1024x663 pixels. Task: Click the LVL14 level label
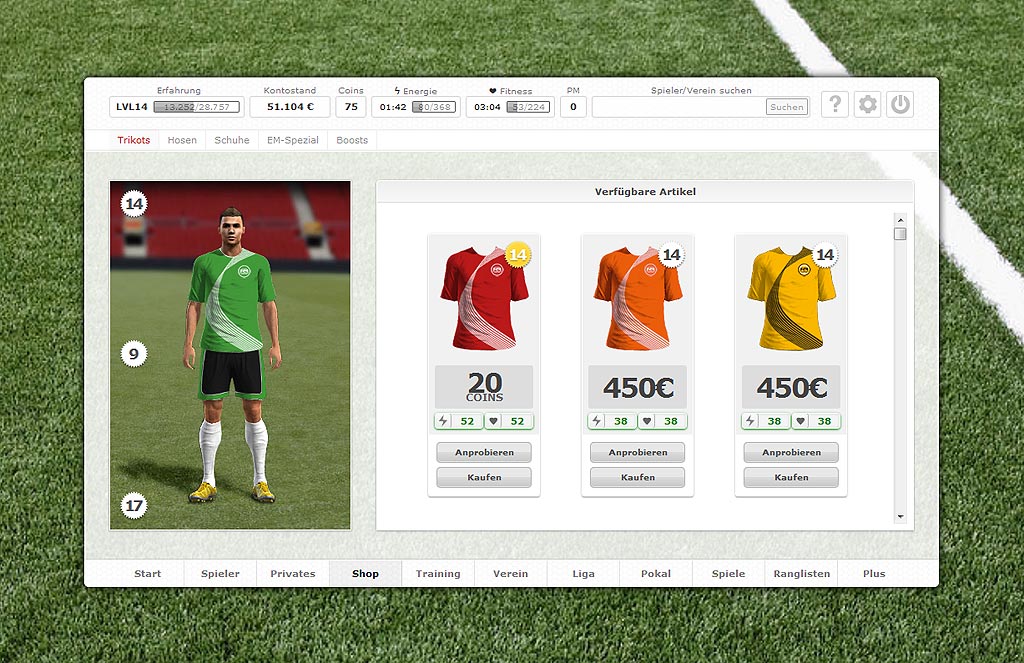(x=132, y=107)
